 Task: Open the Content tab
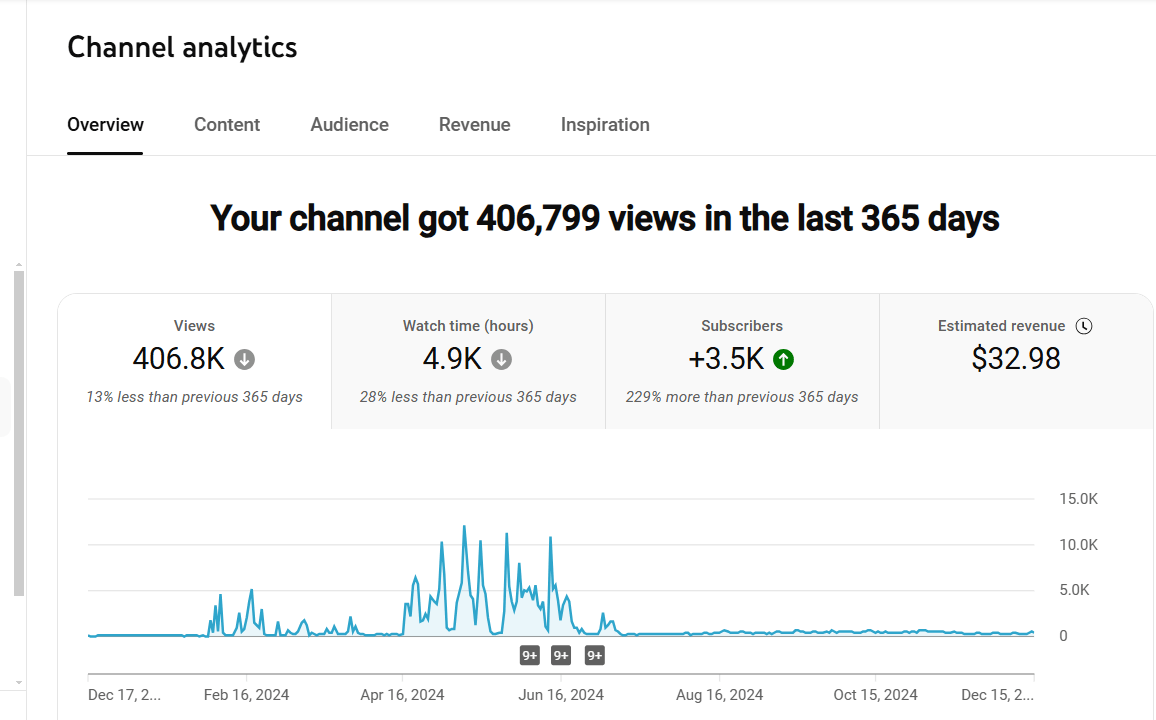pos(227,125)
